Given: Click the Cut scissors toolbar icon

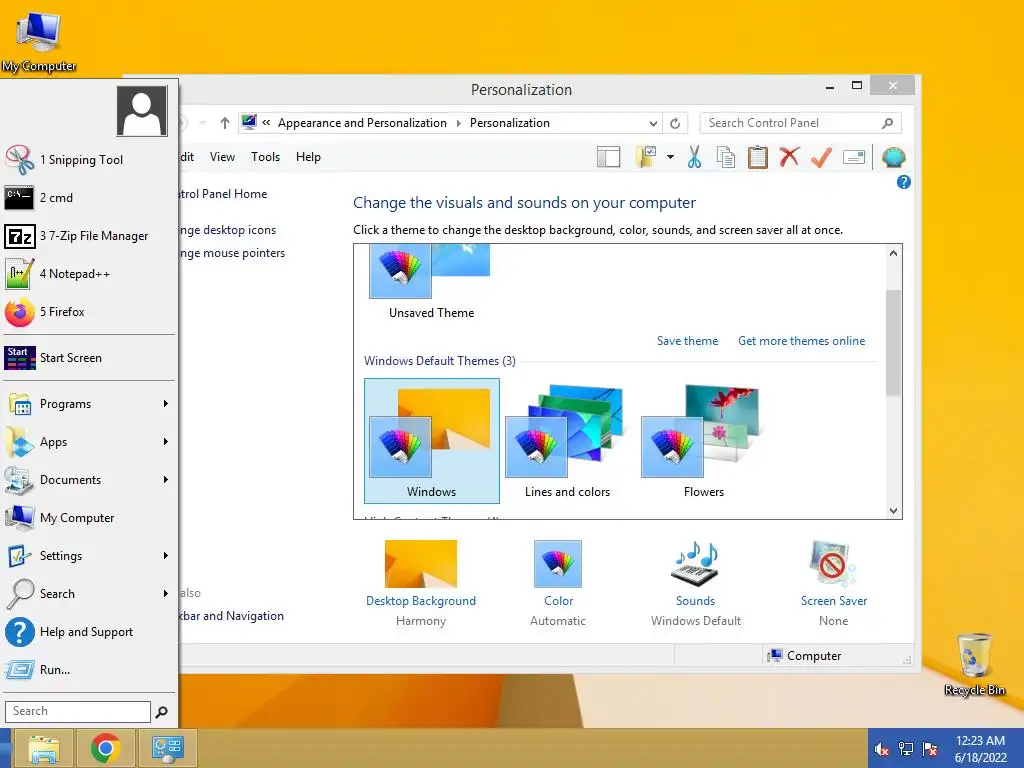Looking at the screenshot, I should tap(694, 157).
